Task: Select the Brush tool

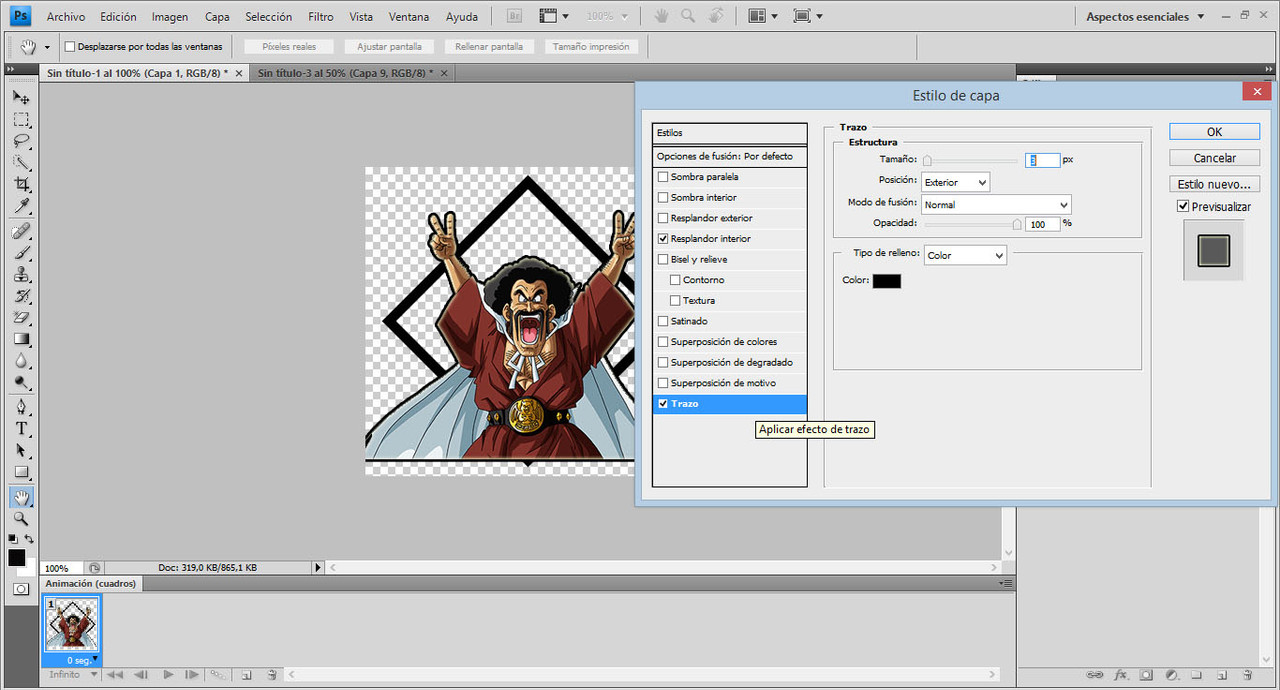Action: [x=21, y=253]
